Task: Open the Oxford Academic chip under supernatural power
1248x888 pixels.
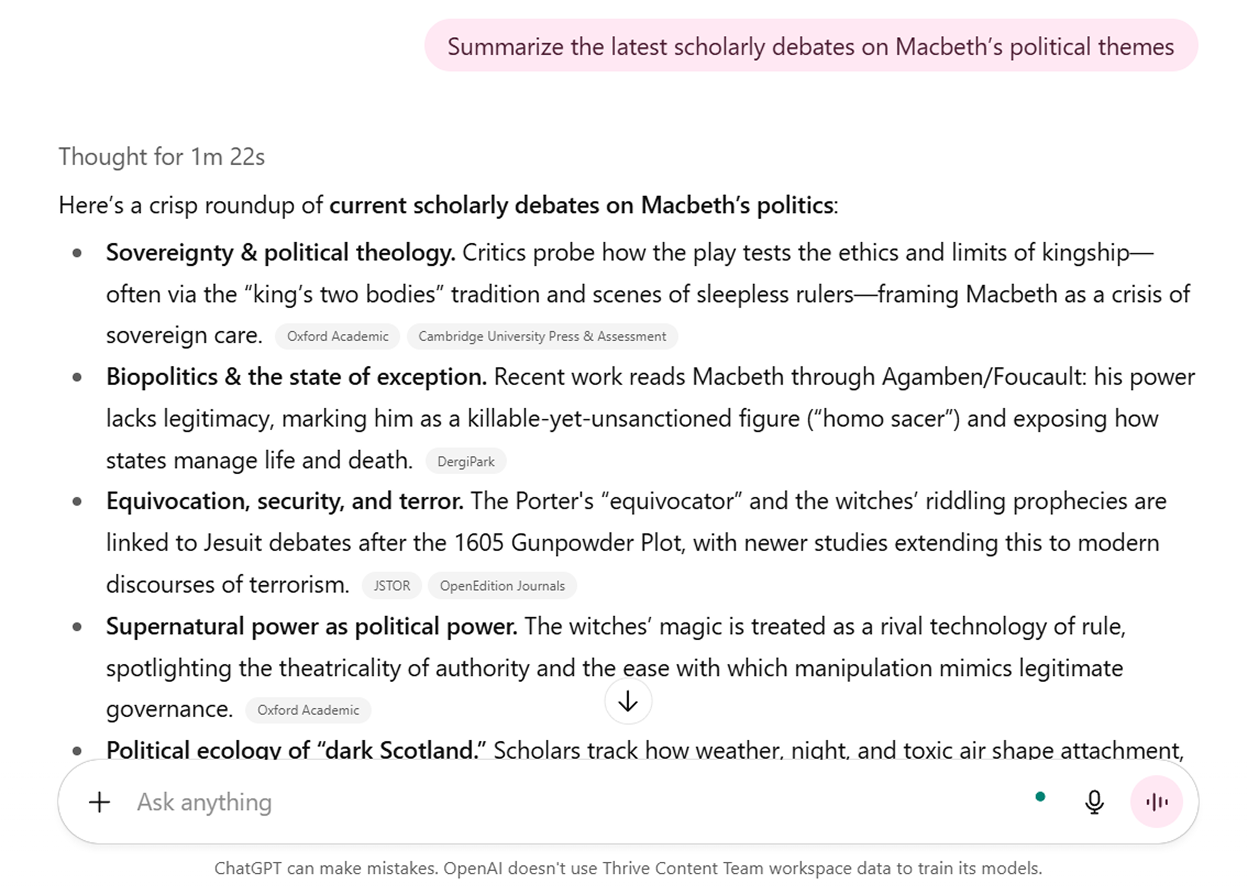Action: coord(308,710)
